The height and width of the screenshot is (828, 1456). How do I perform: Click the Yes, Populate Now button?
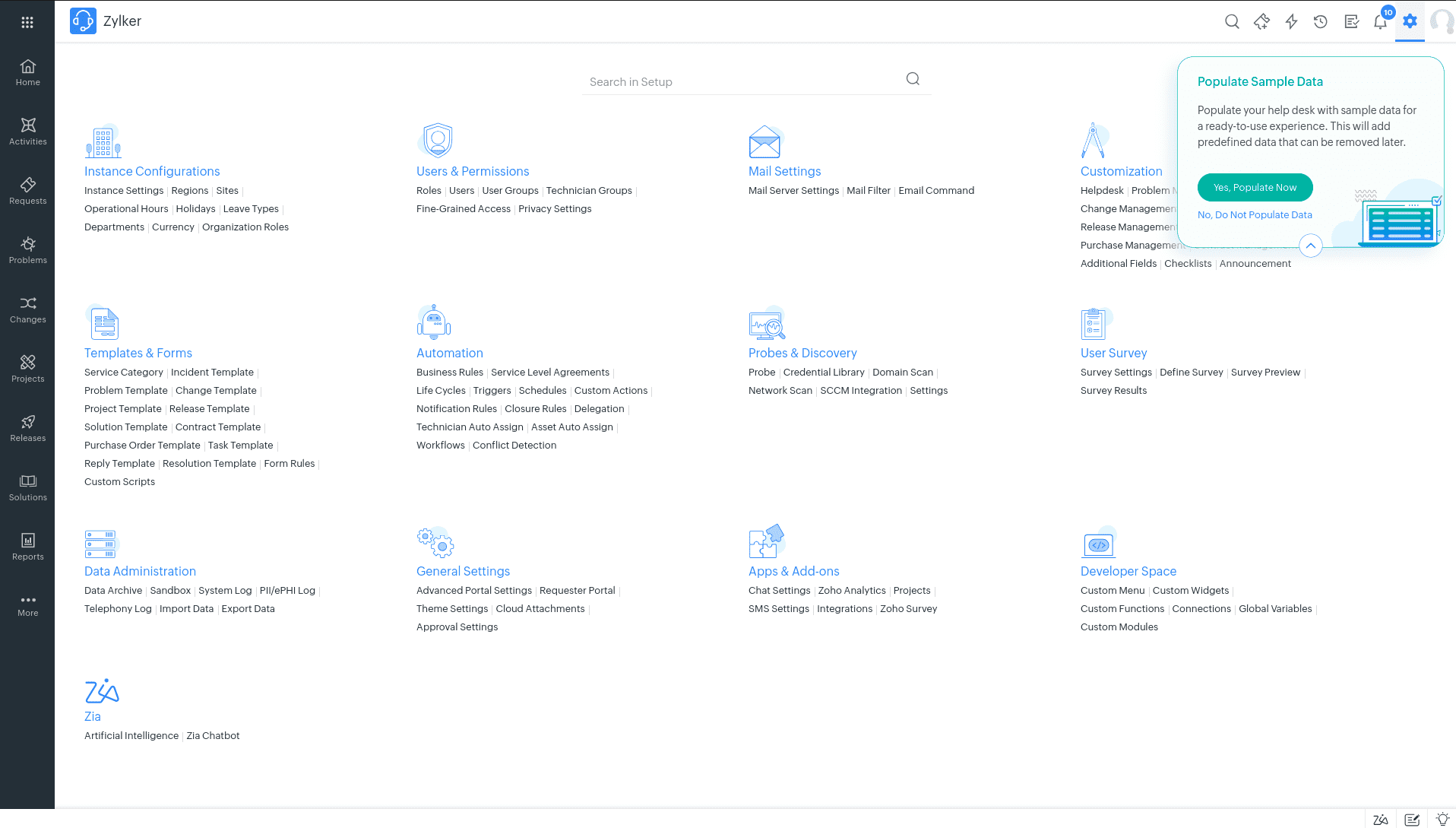point(1255,188)
